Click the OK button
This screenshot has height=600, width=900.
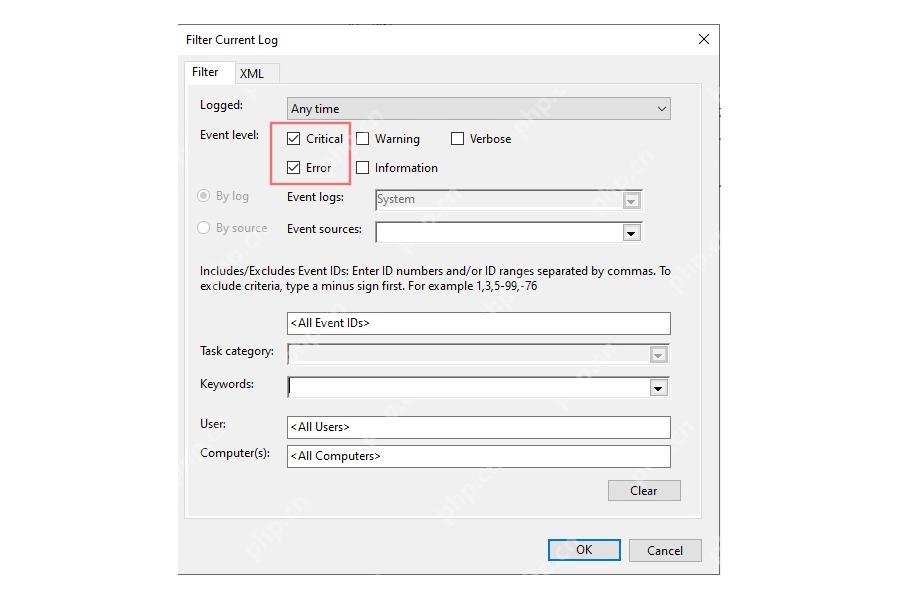pyautogui.click(x=584, y=550)
